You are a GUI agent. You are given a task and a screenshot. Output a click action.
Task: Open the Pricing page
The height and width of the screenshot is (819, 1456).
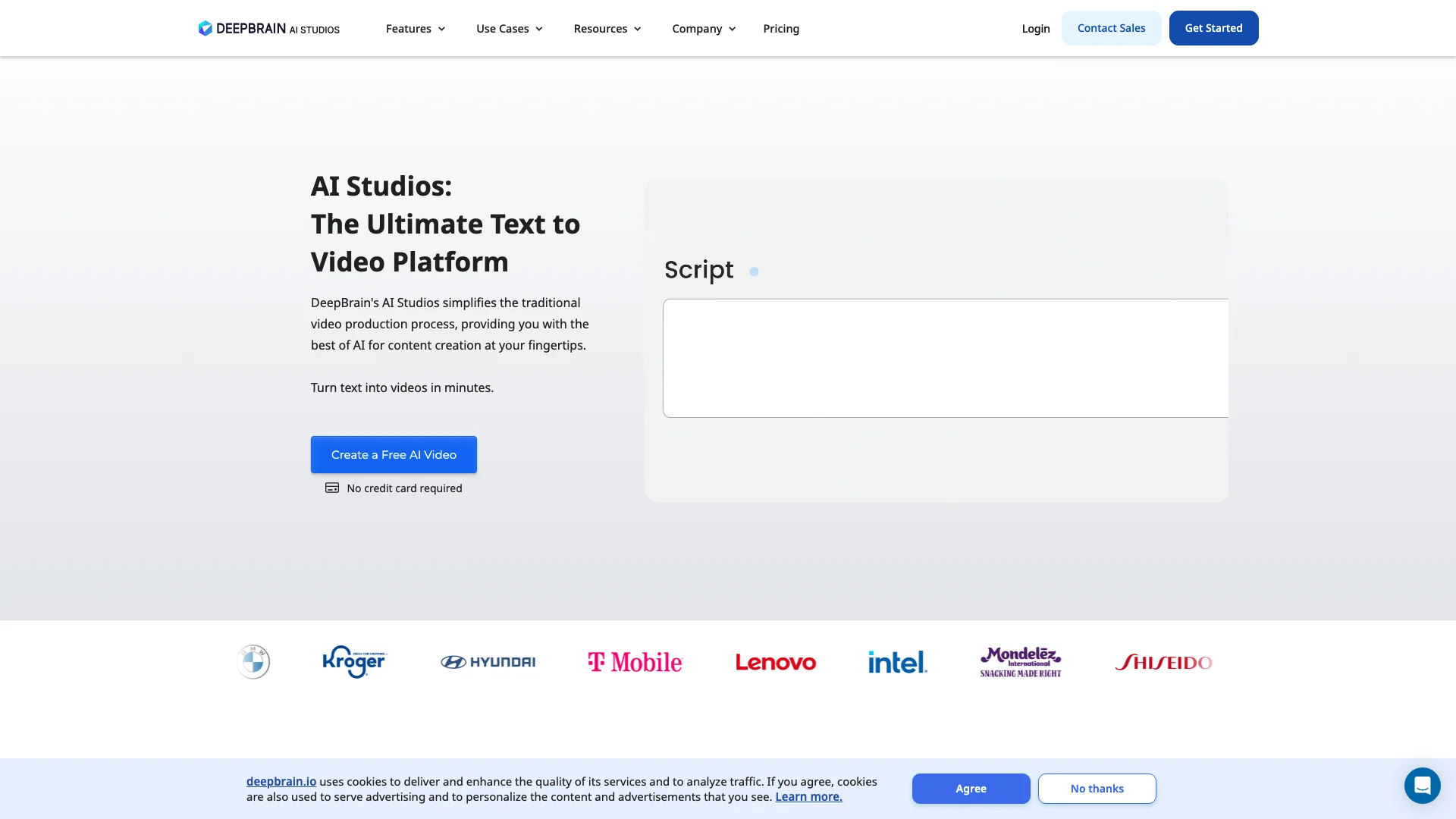tap(781, 28)
